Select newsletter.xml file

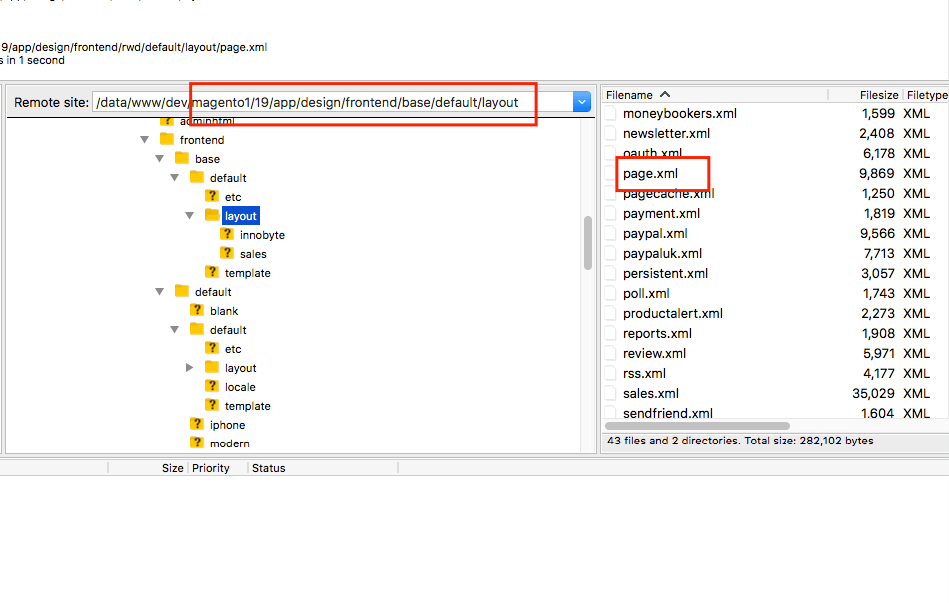666,133
